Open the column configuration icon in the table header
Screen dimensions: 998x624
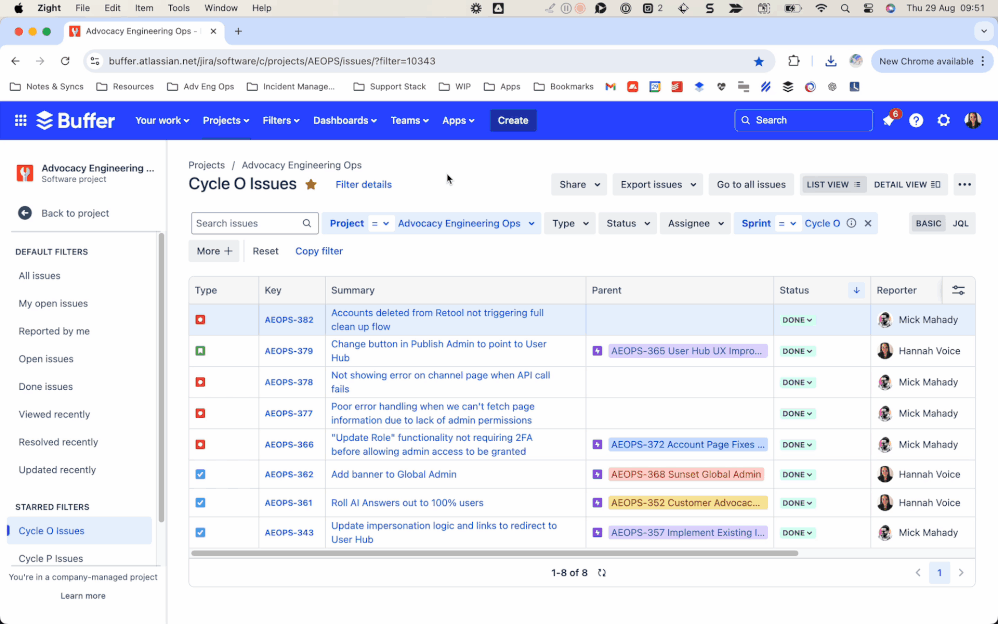pos(958,290)
